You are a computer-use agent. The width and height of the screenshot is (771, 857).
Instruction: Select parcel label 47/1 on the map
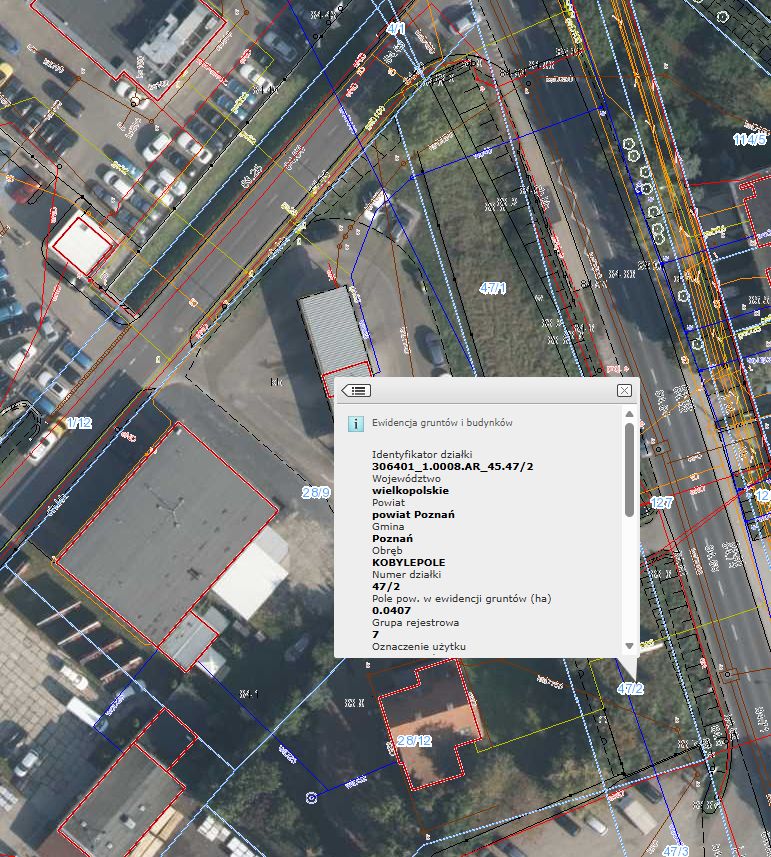tap(493, 288)
